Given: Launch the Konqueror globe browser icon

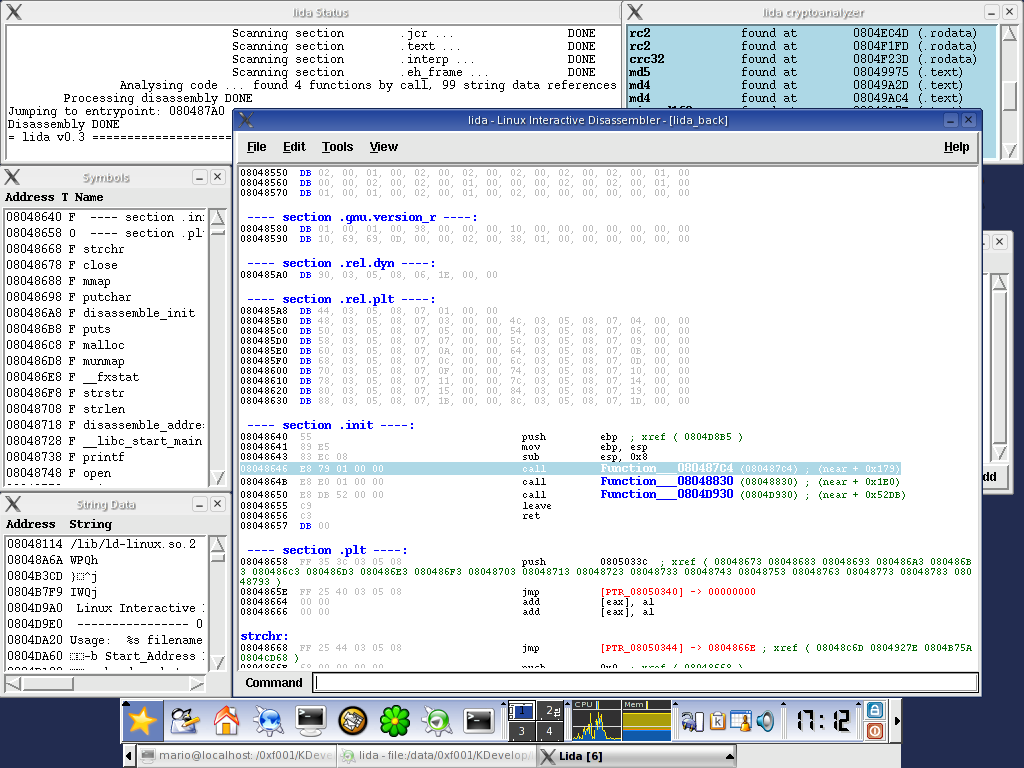Looking at the screenshot, I should (268, 721).
